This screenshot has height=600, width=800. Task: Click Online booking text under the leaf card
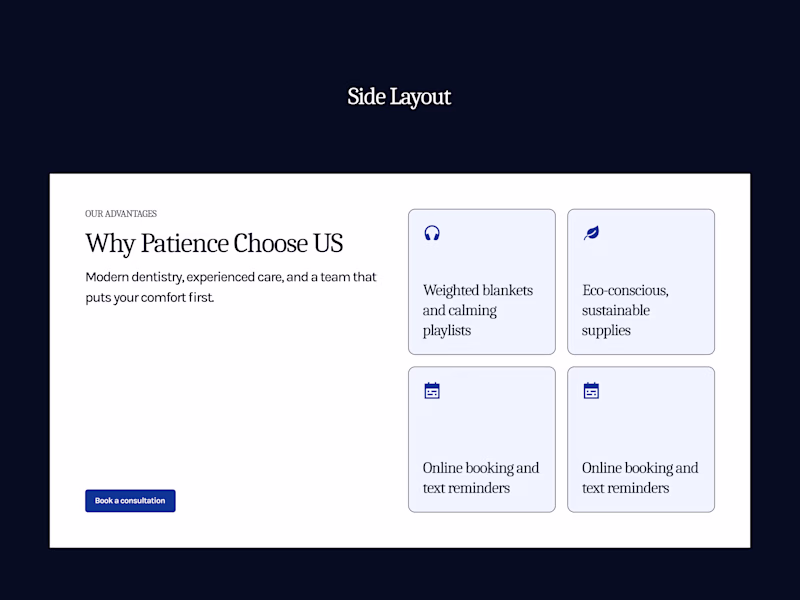pos(640,478)
